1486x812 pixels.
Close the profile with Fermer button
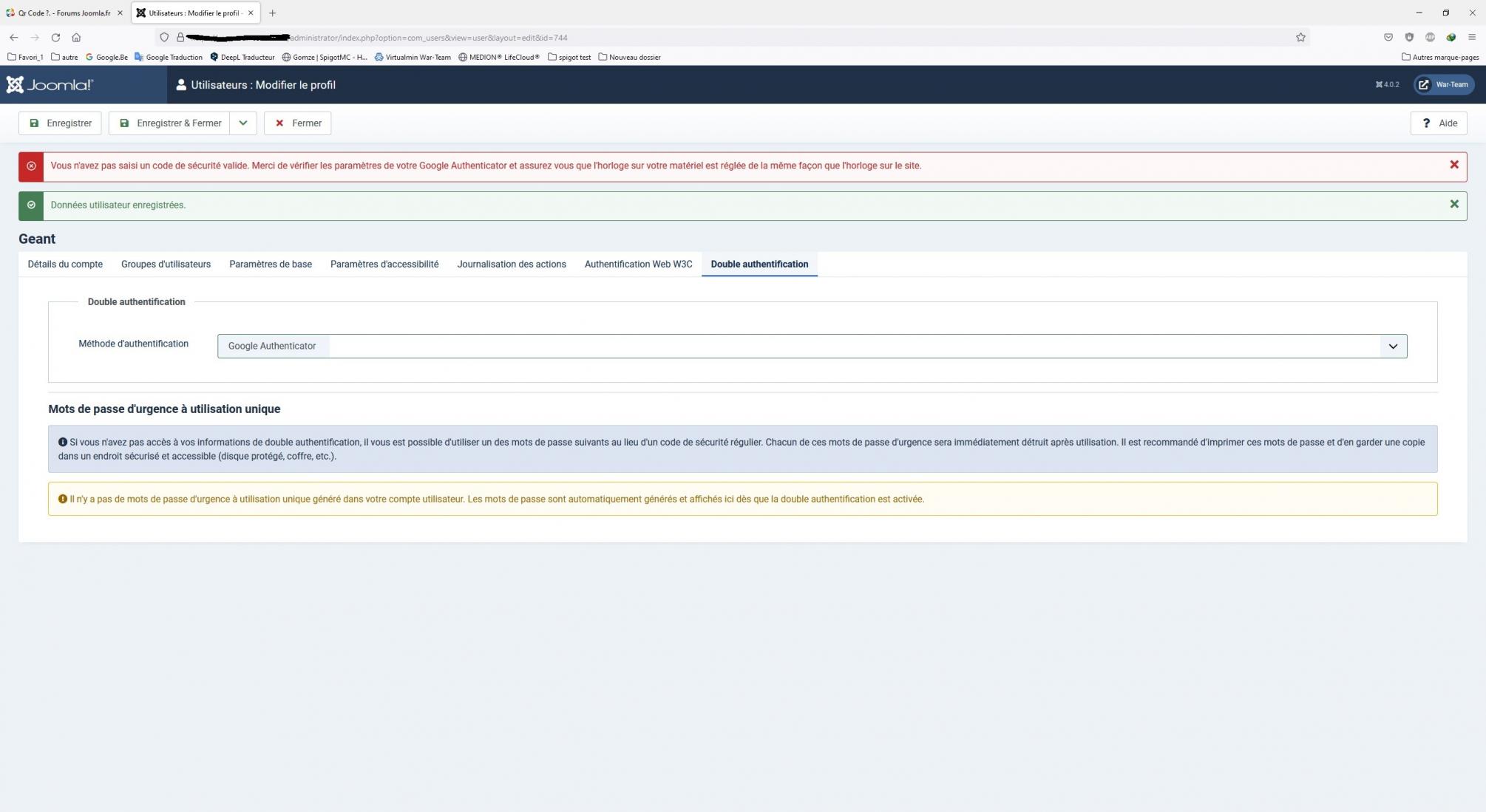point(298,123)
